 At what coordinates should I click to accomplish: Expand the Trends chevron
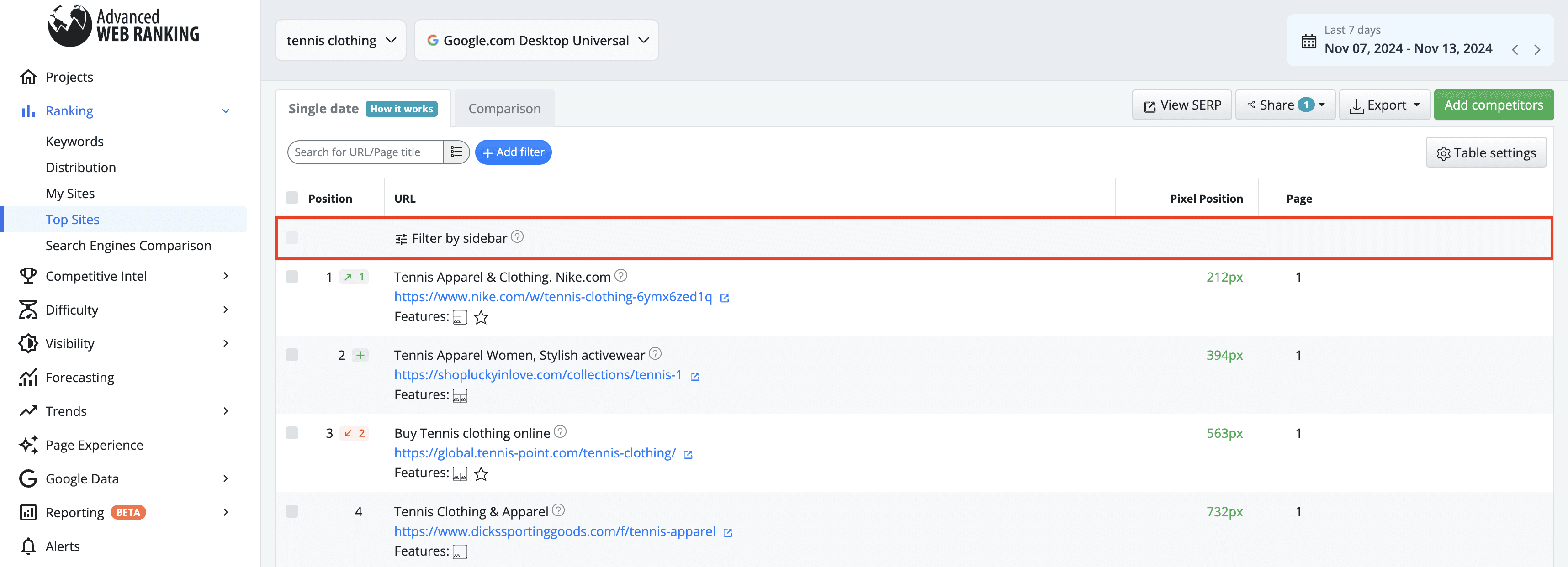click(x=226, y=411)
